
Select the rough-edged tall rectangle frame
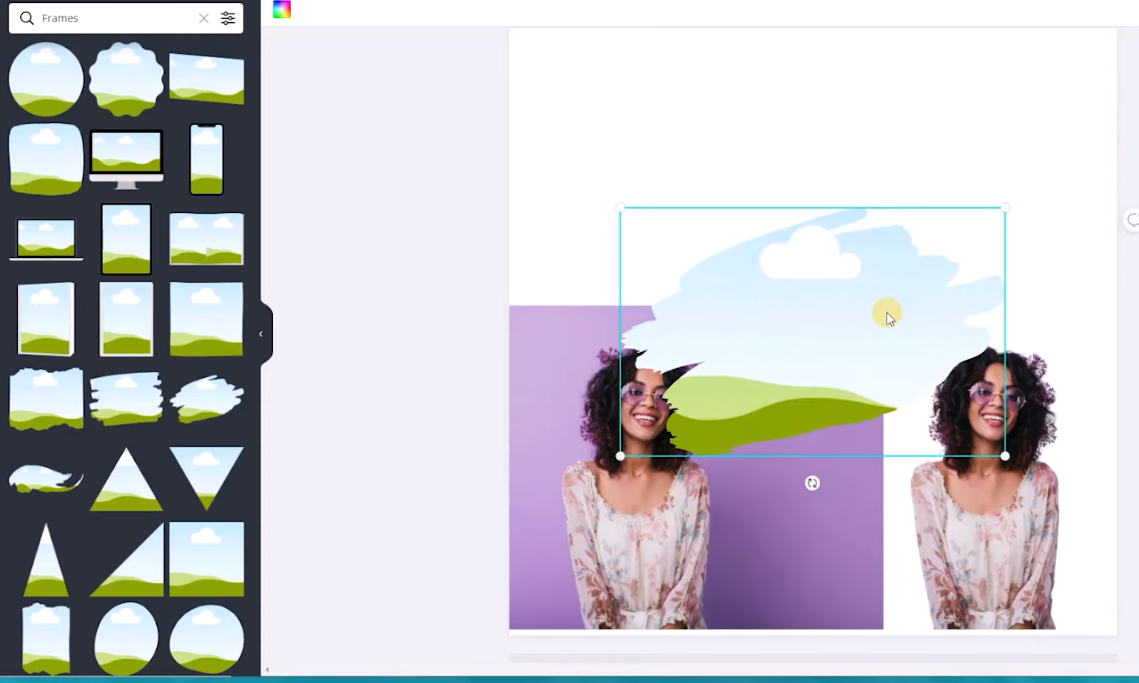coord(46,639)
